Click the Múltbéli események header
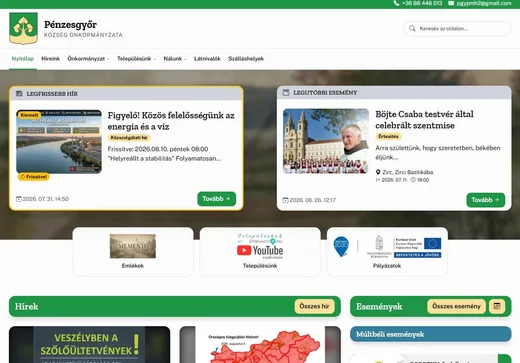Viewport: 520px width, 363px height. (430, 334)
